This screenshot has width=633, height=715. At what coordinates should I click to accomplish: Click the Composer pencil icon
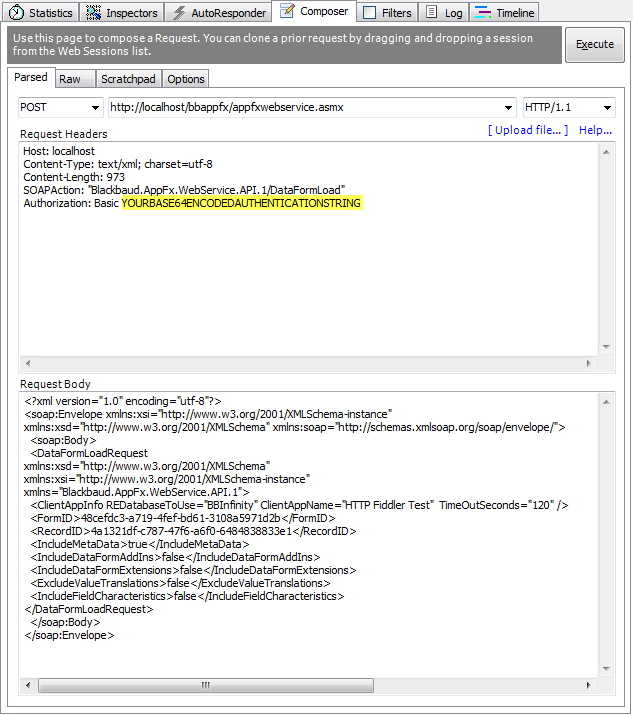286,12
